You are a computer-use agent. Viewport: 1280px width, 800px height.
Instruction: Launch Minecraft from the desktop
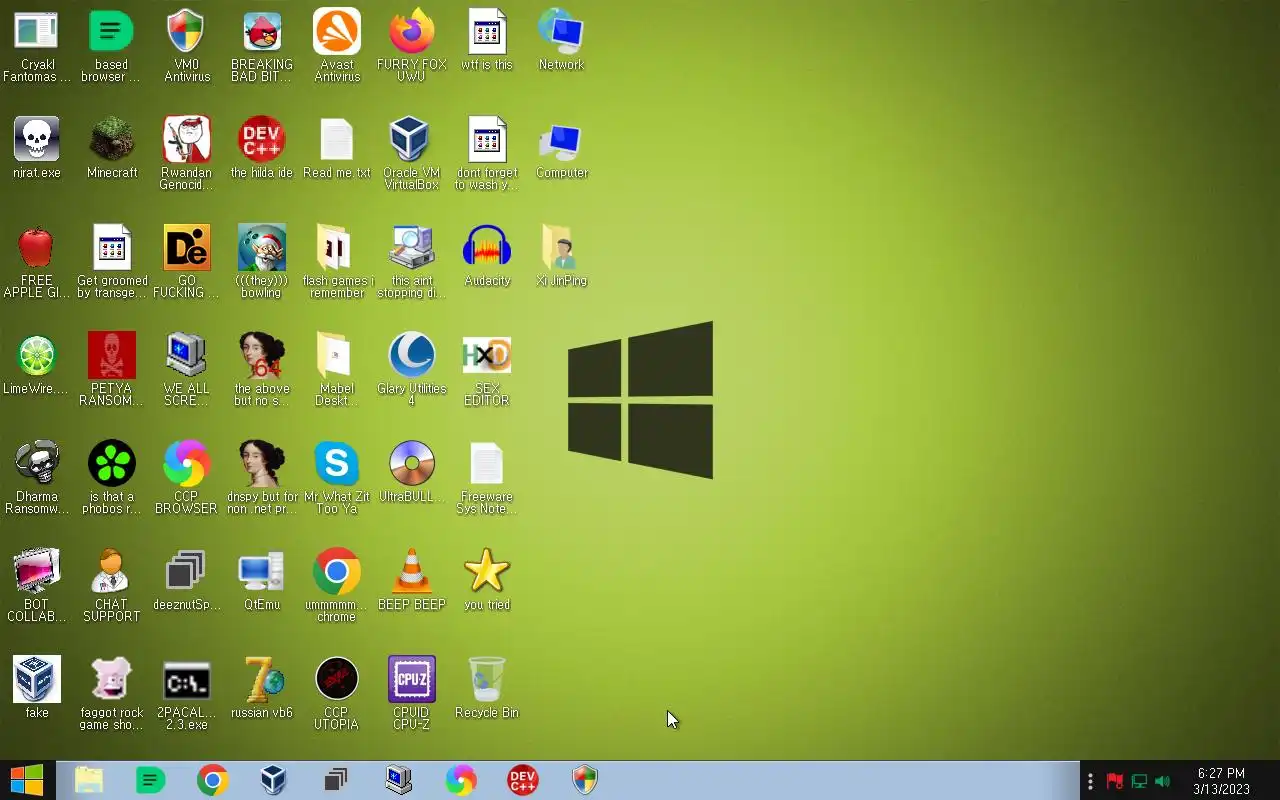pyautogui.click(x=111, y=140)
